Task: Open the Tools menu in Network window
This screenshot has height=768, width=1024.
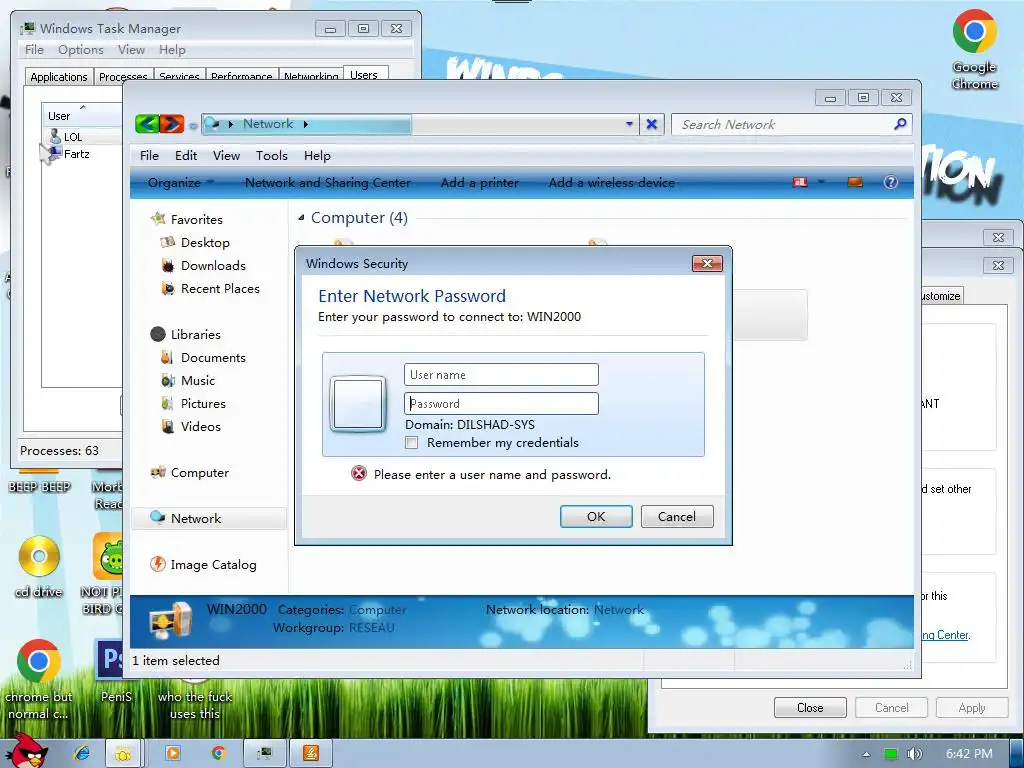Action: 272,155
